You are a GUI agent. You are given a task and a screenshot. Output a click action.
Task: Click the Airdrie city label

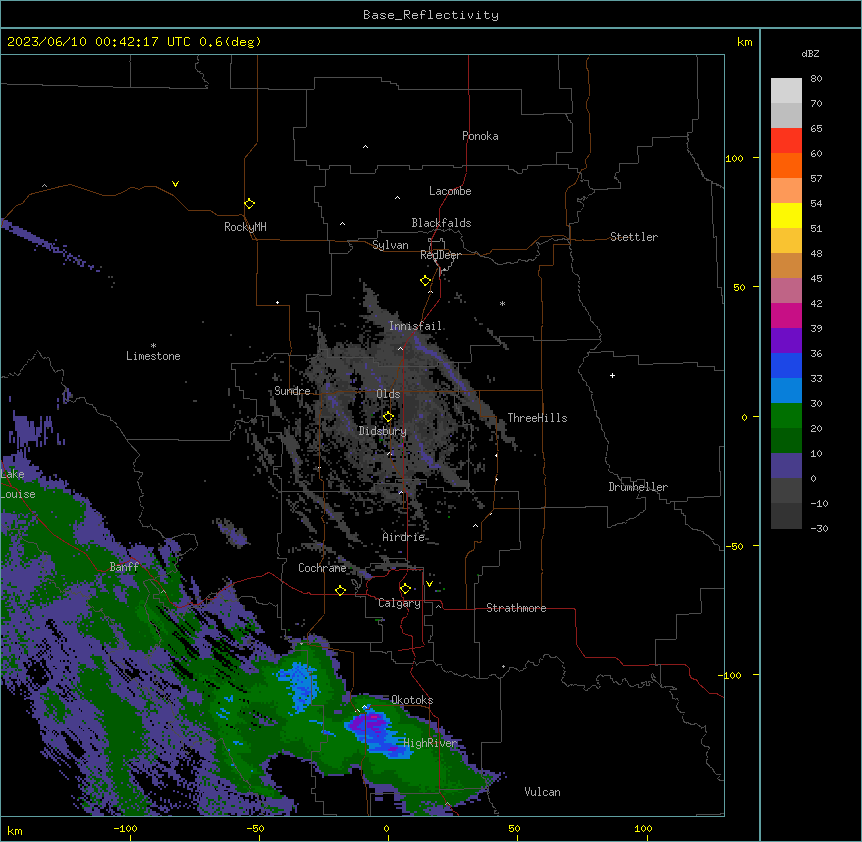[x=404, y=536]
